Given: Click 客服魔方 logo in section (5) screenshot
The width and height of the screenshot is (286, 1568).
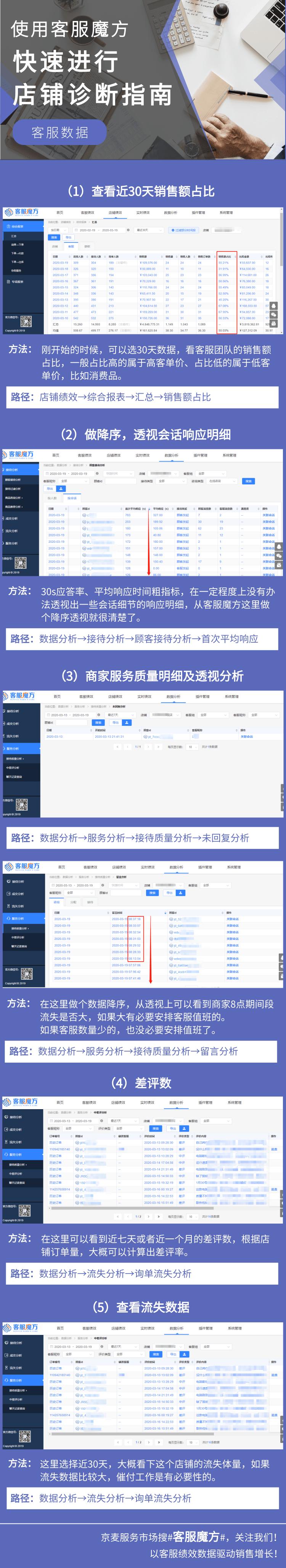Looking at the screenshot, I should click(x=20, y=1327).
